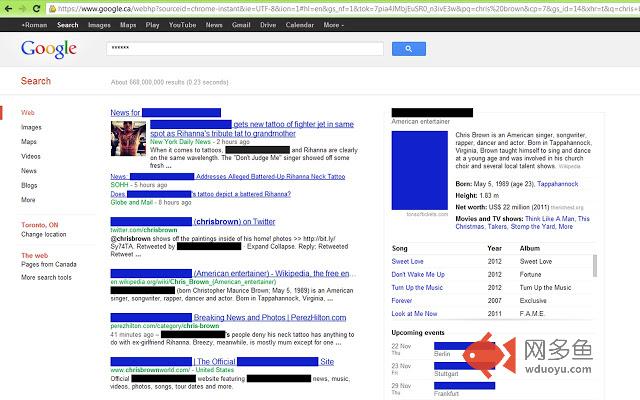Open the More menu in top bar
The width and height of the screenshot is (640, 400).
pos(333,25)
